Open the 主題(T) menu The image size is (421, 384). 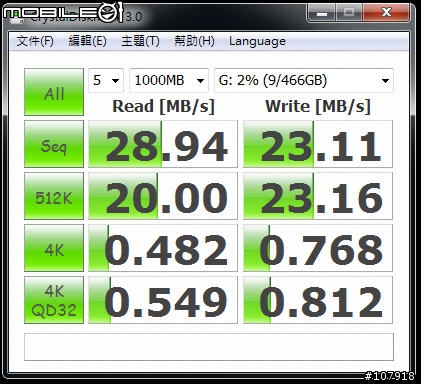click(140, 41)
